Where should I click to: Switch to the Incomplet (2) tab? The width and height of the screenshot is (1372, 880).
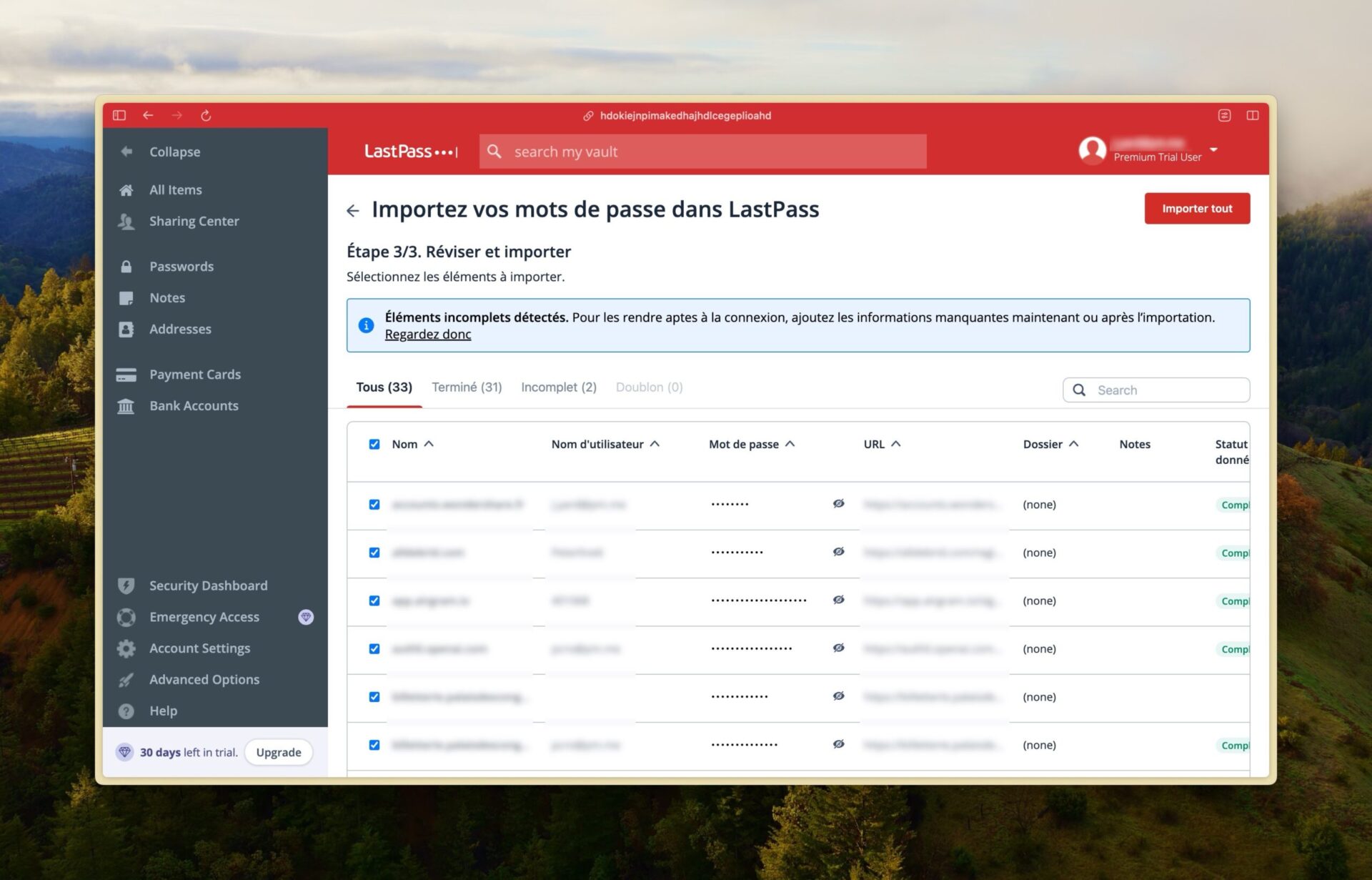pyautogui.click(x=558, y=387)
